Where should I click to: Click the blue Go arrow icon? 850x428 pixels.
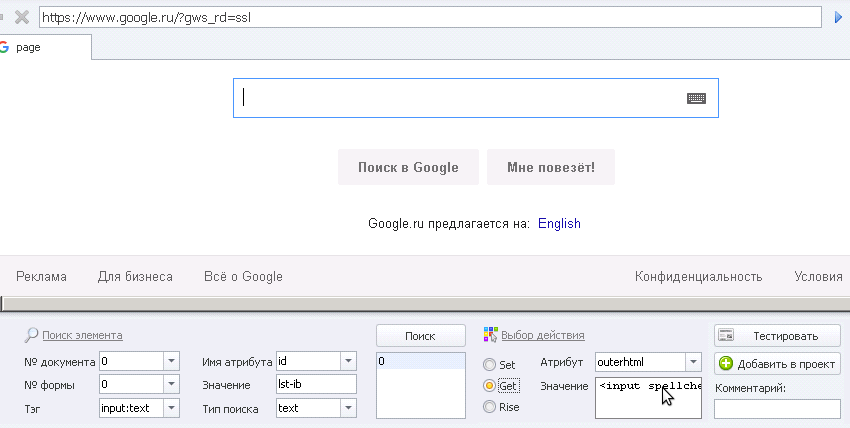(840, 17)
